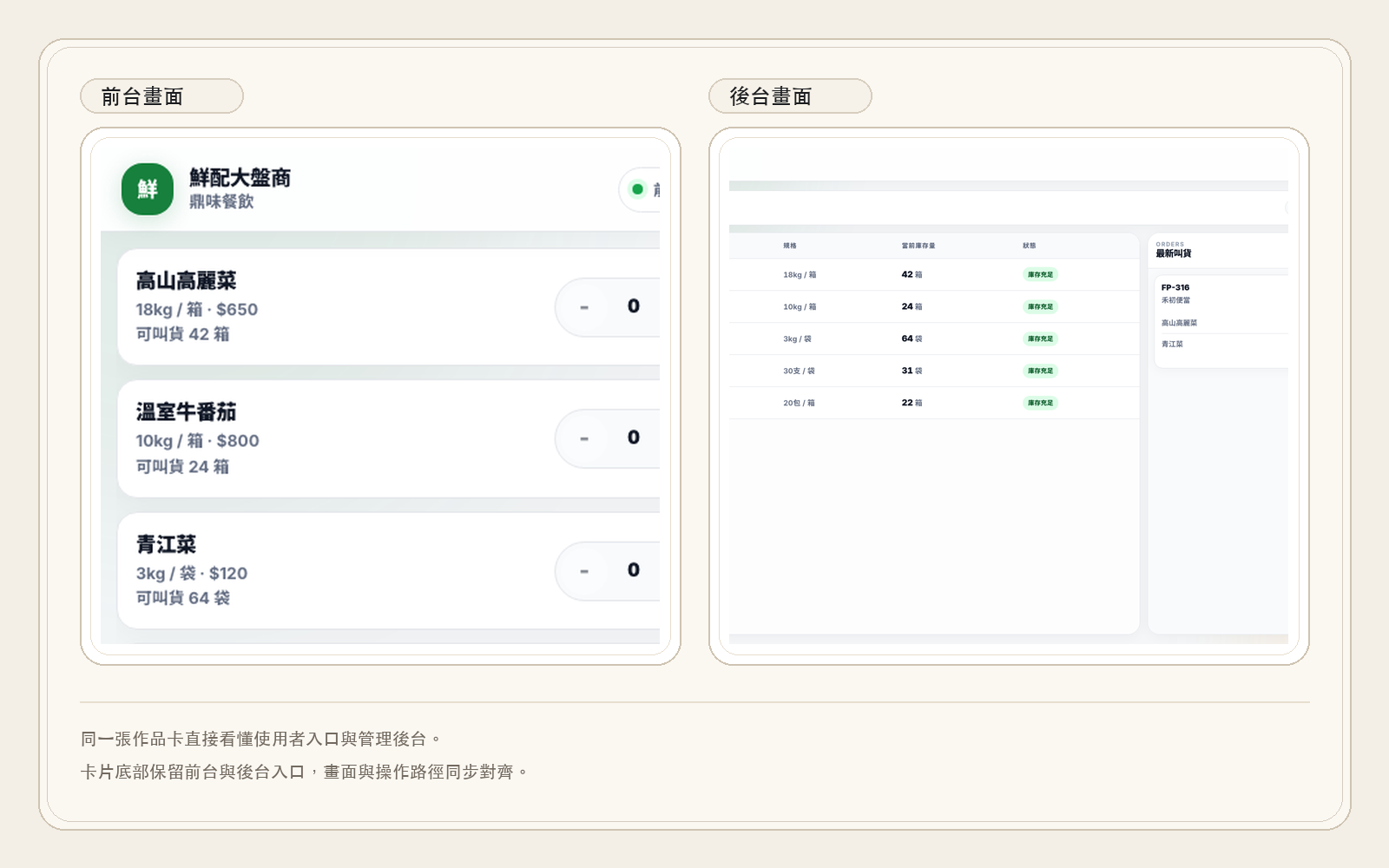
Task: Click the 庫存充足 badge in the 10kg row
Action: pos(1040,306)
